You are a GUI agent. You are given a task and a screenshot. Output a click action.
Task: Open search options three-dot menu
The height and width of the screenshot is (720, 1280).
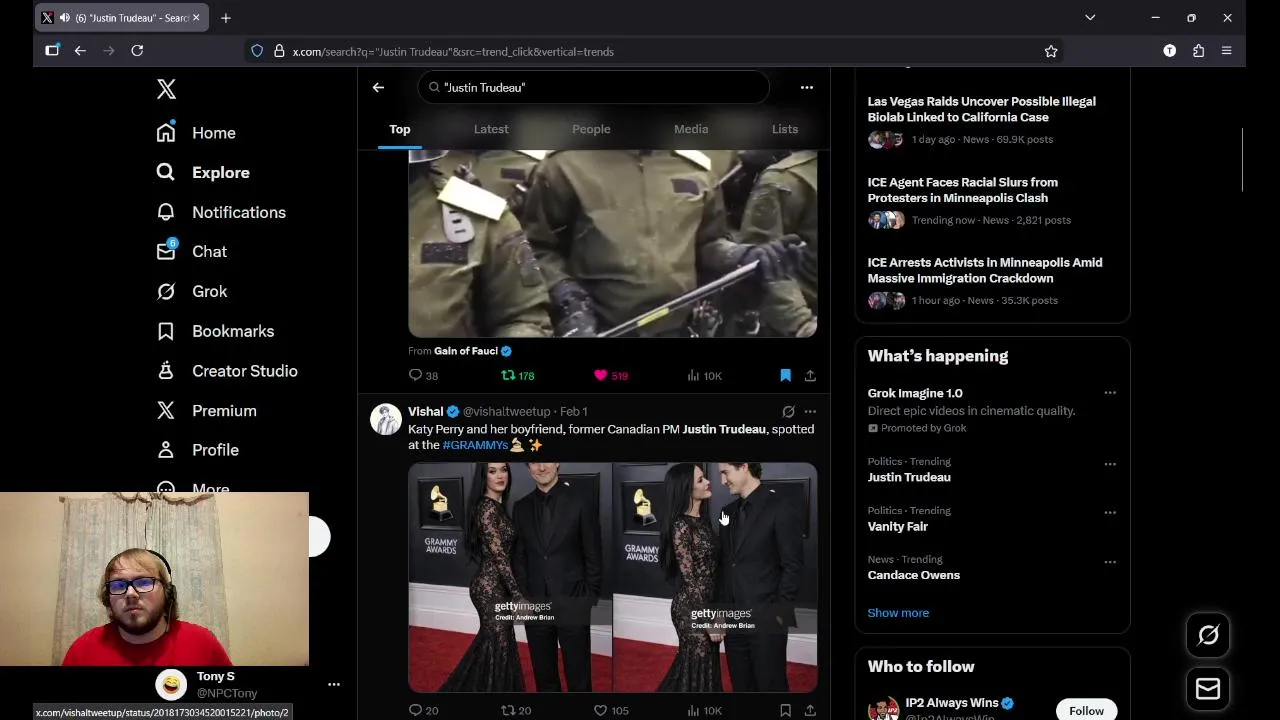point(807,88)
